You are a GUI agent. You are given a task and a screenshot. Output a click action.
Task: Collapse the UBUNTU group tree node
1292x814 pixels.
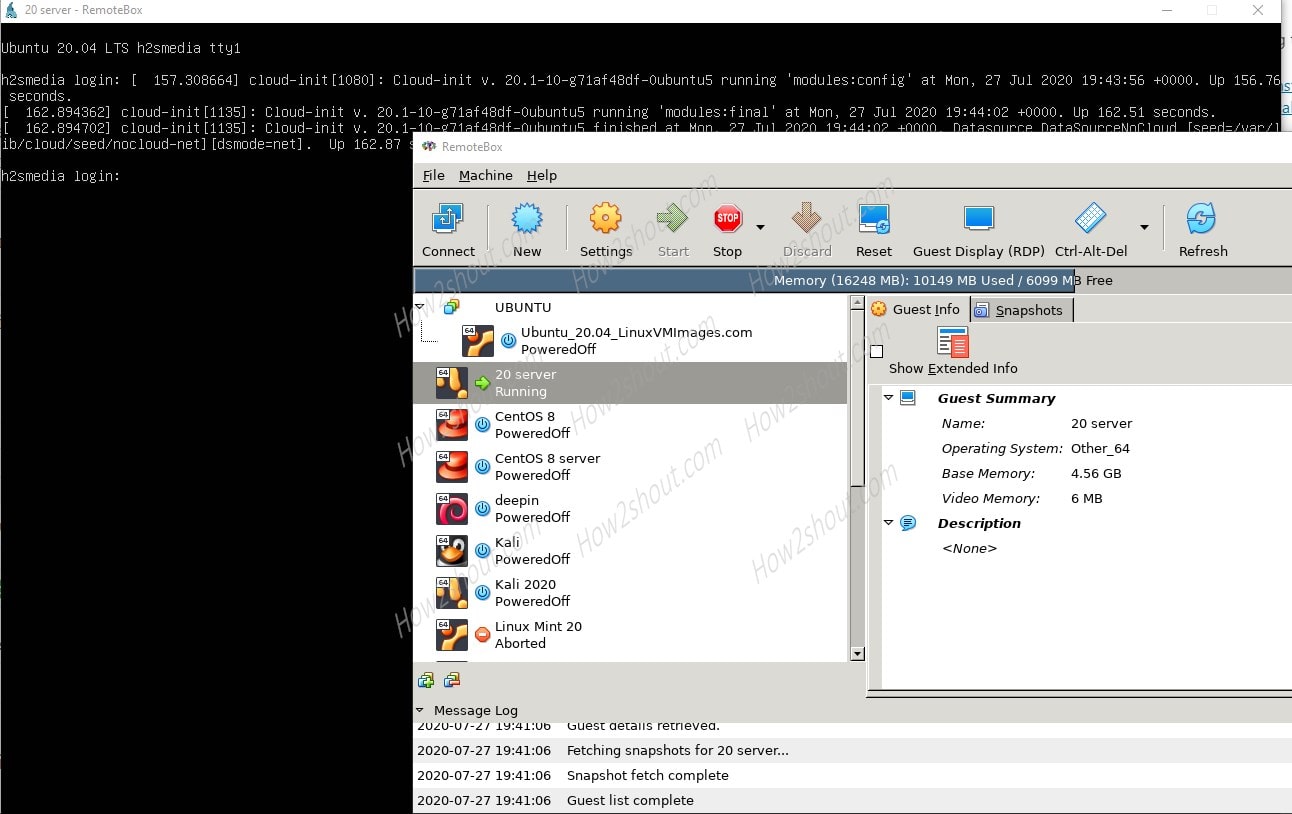(x=419, y=307)
